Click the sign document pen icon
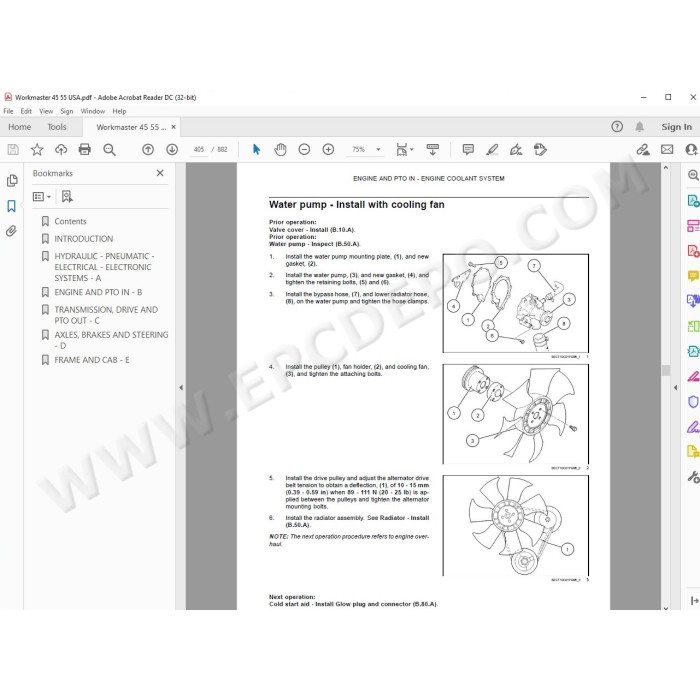Image resolution: width=700 pixels, height=700 pixels. coord(516,150)
